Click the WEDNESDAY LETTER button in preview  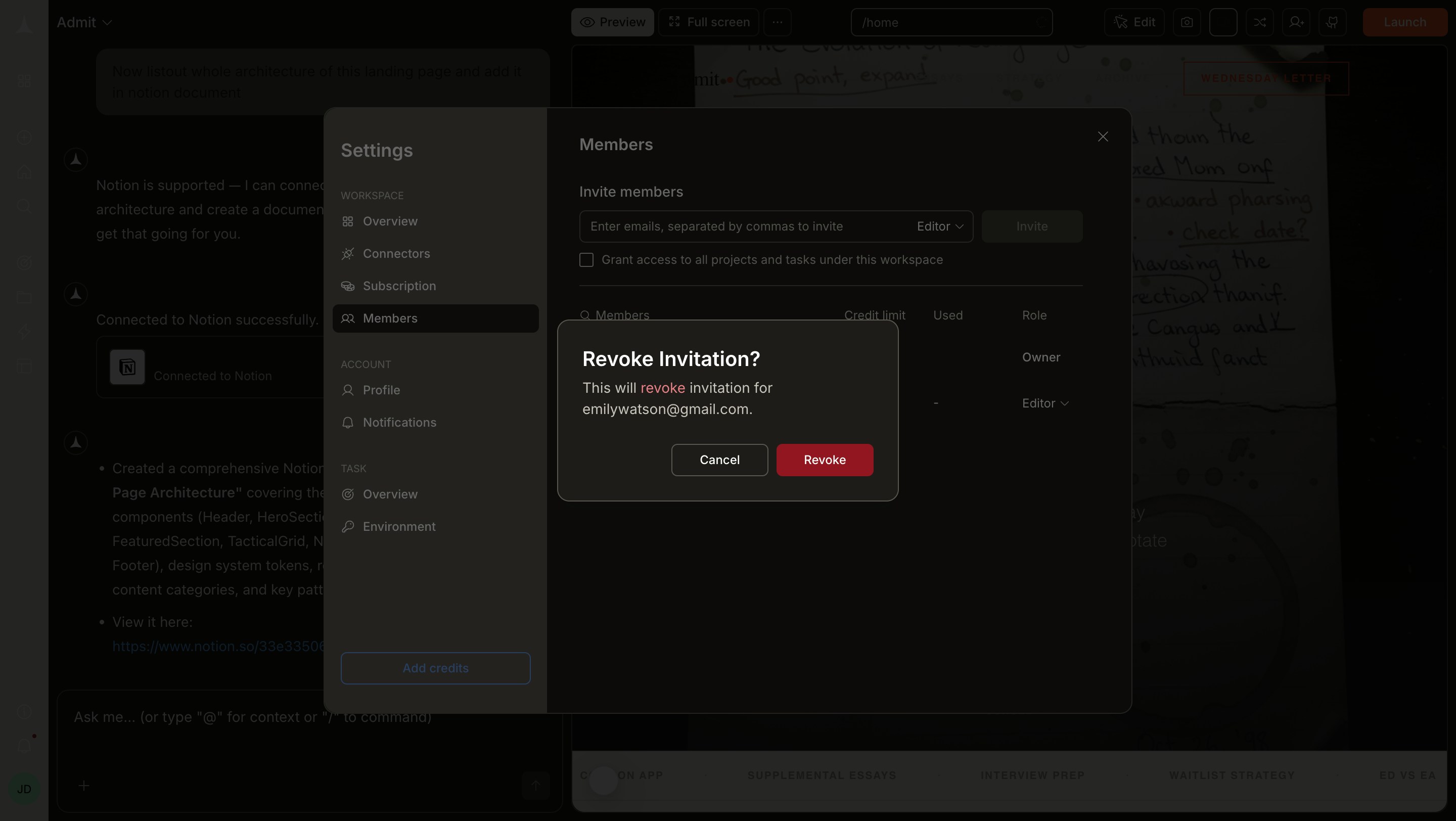click(1266, 78)
